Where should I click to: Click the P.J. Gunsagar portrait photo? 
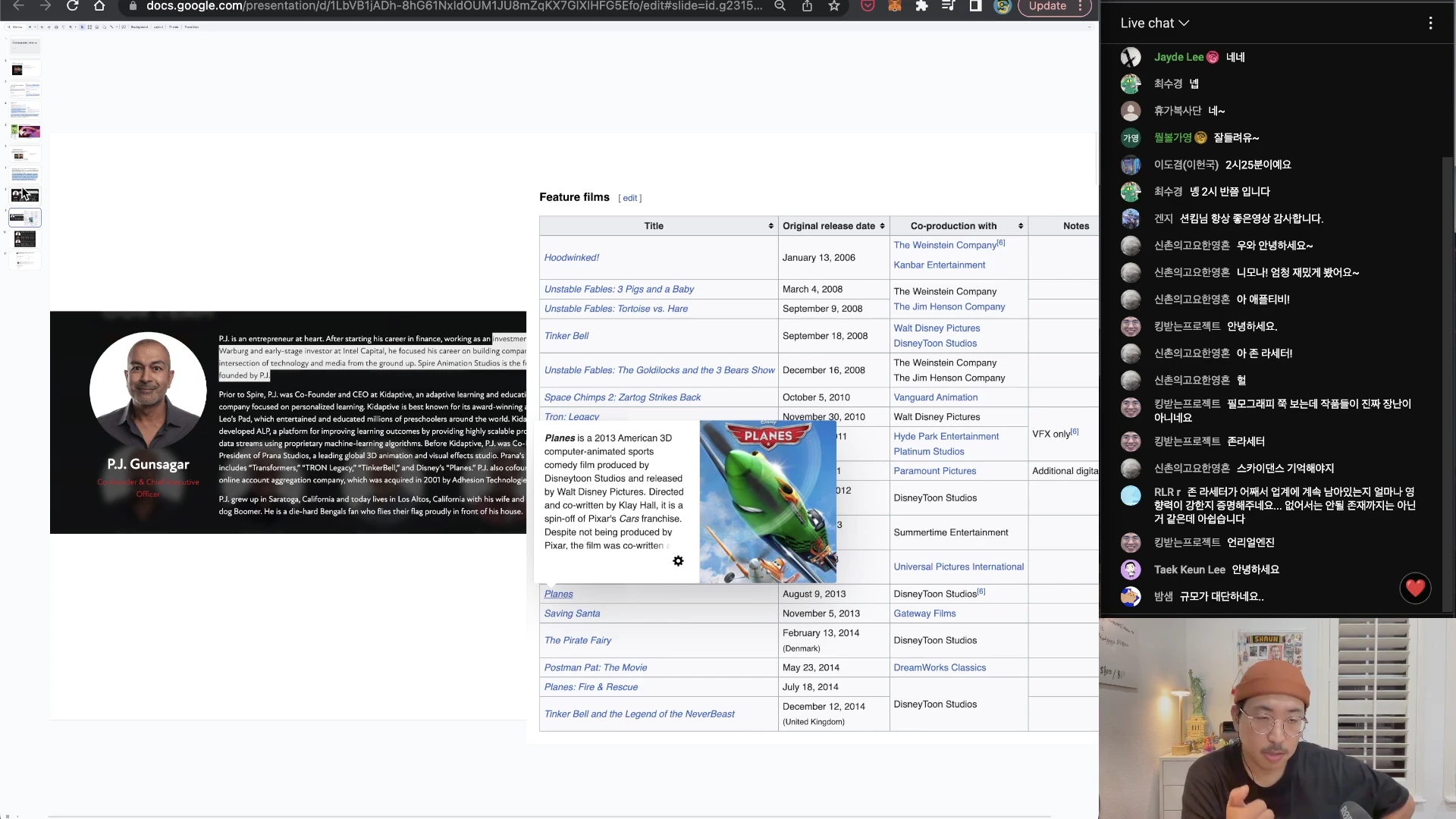coord(148,391)
